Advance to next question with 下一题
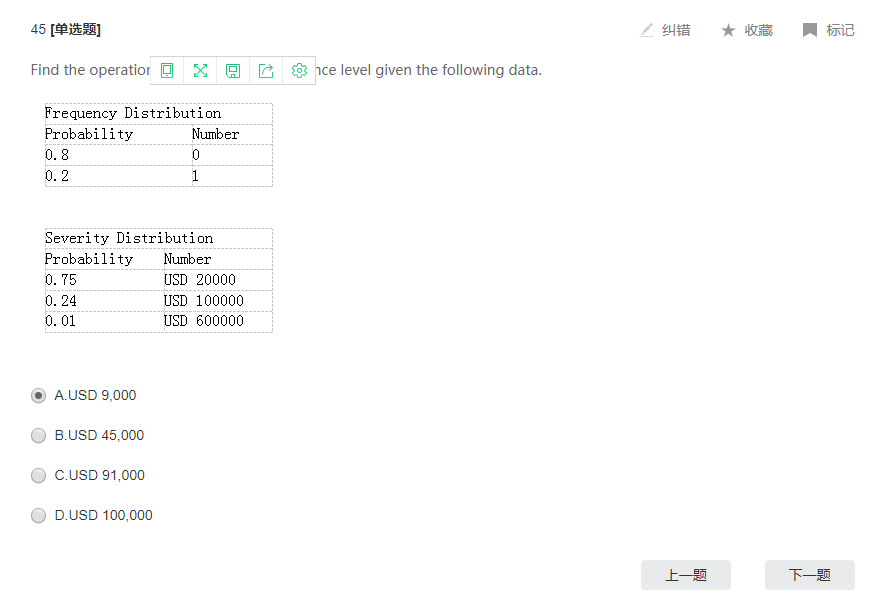The height and width of the screenshot is (616, 895). [x=809, y=575]
